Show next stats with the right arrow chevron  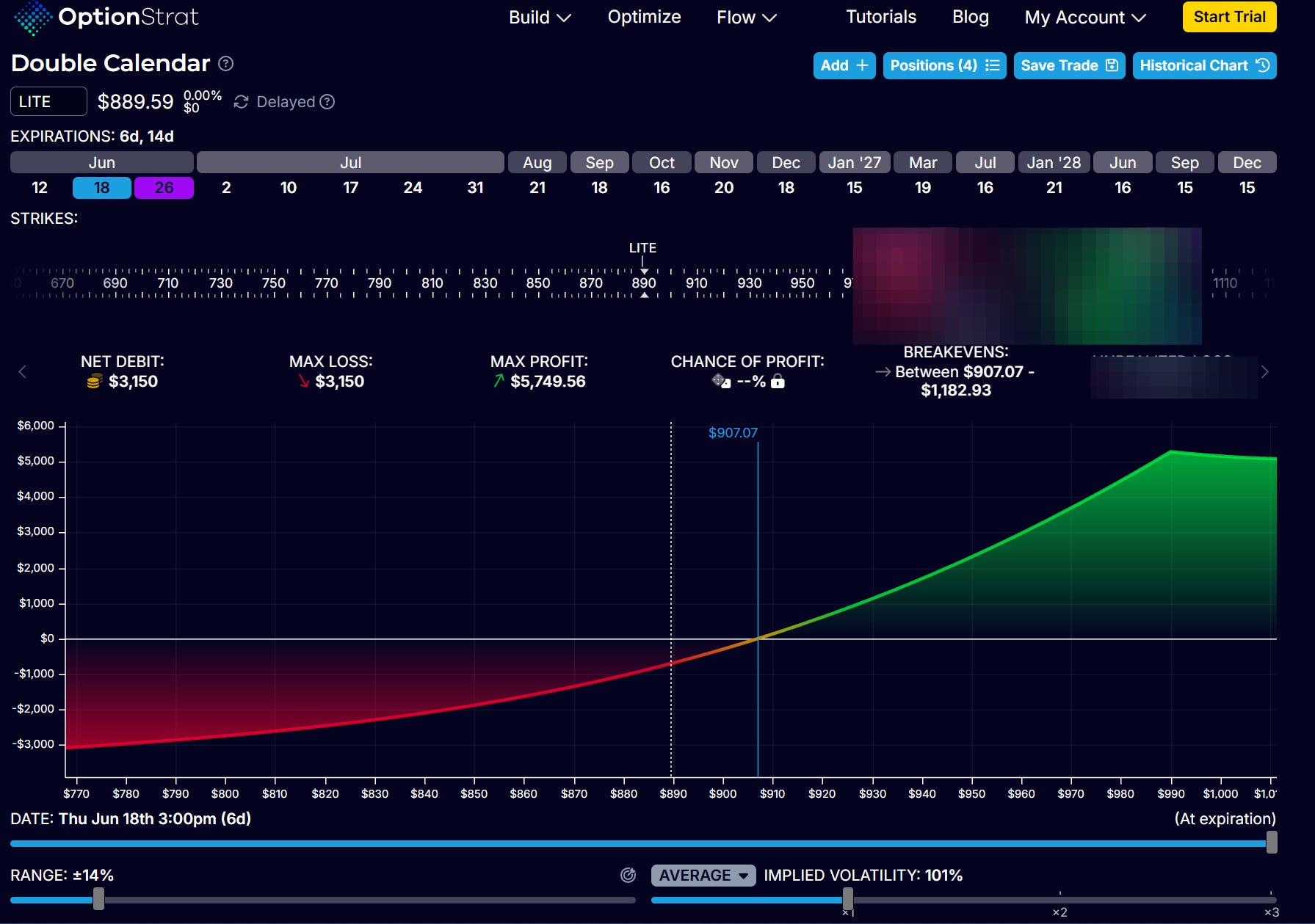coord(1264,372)
